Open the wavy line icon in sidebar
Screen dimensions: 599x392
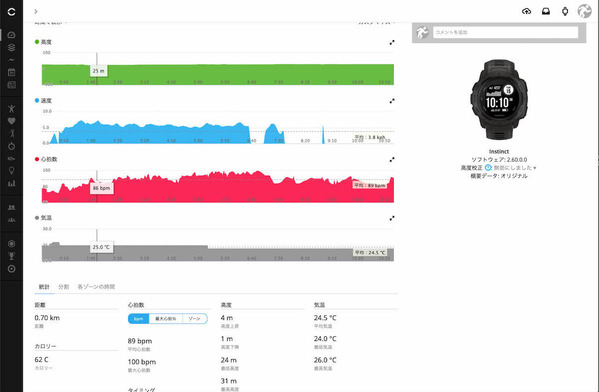click(11, 60)
